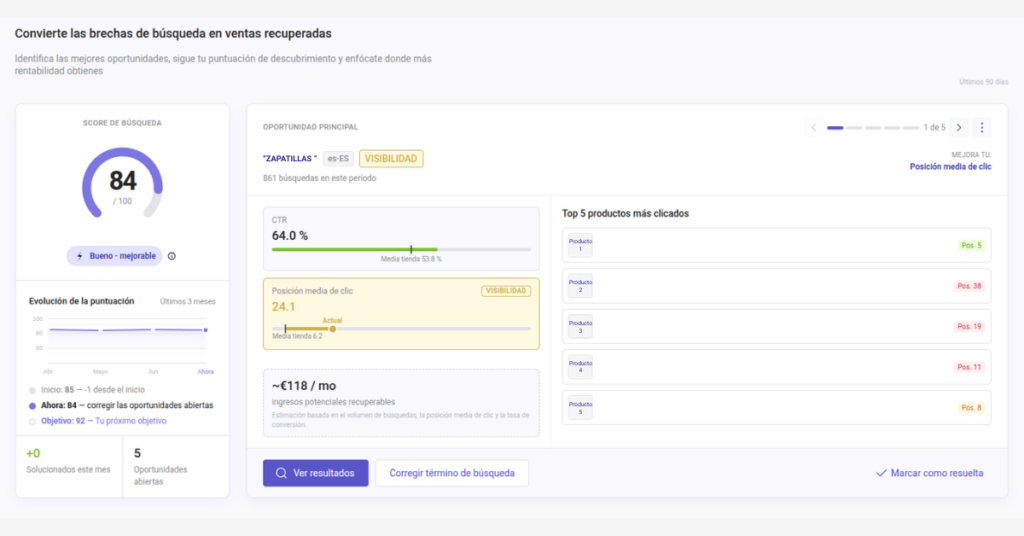
Task: Click the Últimos 3 meses label
Action: coord(187,302)
